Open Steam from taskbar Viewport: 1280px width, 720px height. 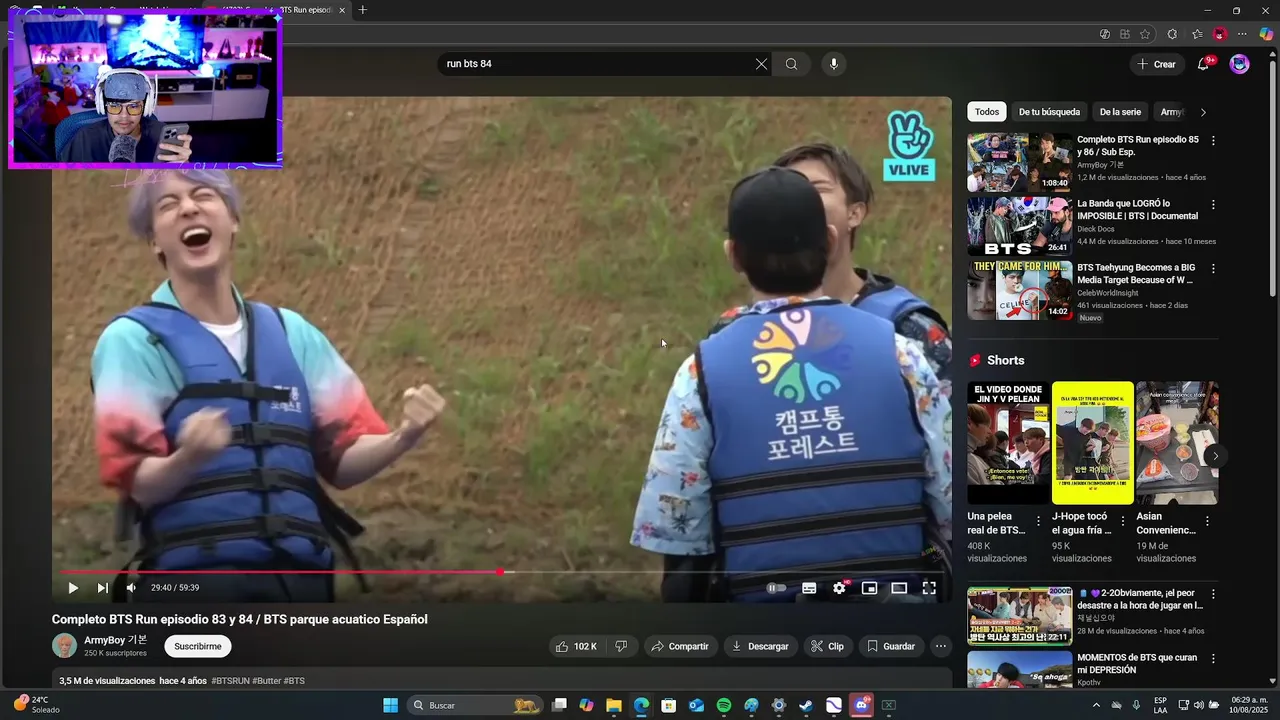point(806,706)
